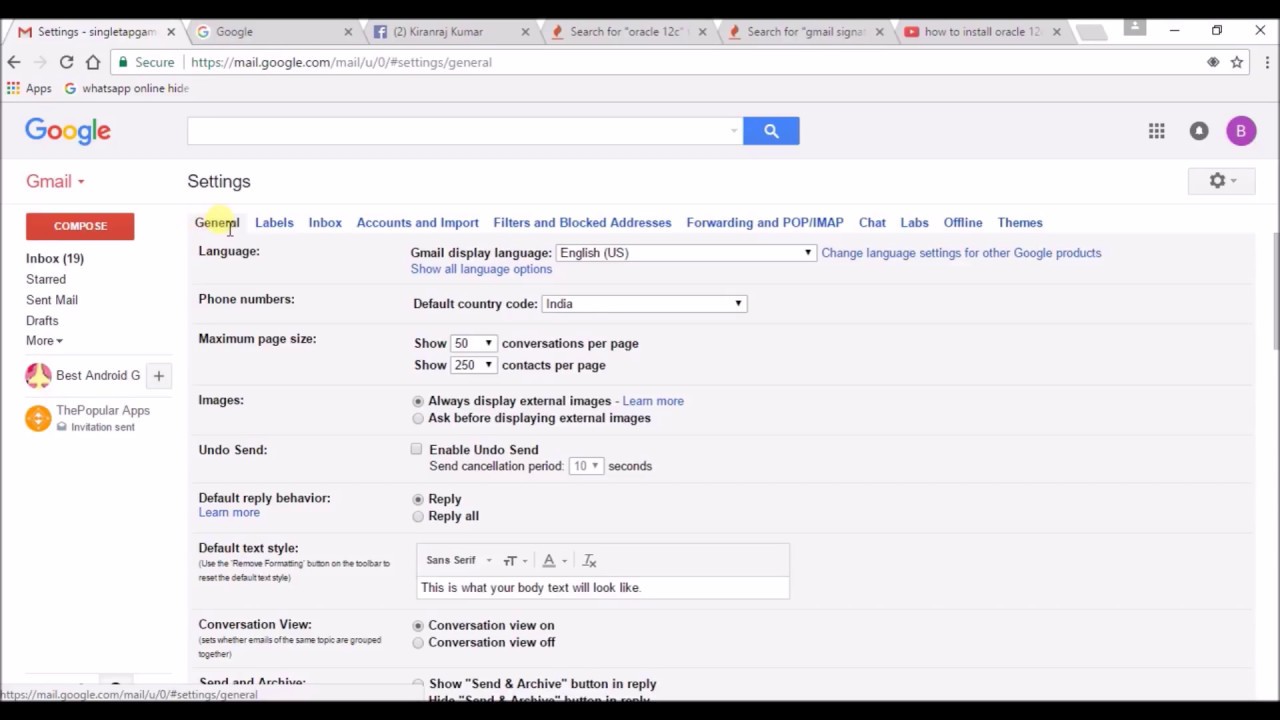The width and height of the screenshot is (1280, 720).
Task: Expand More in left sidebar
Action: click(x=44, y=341)
